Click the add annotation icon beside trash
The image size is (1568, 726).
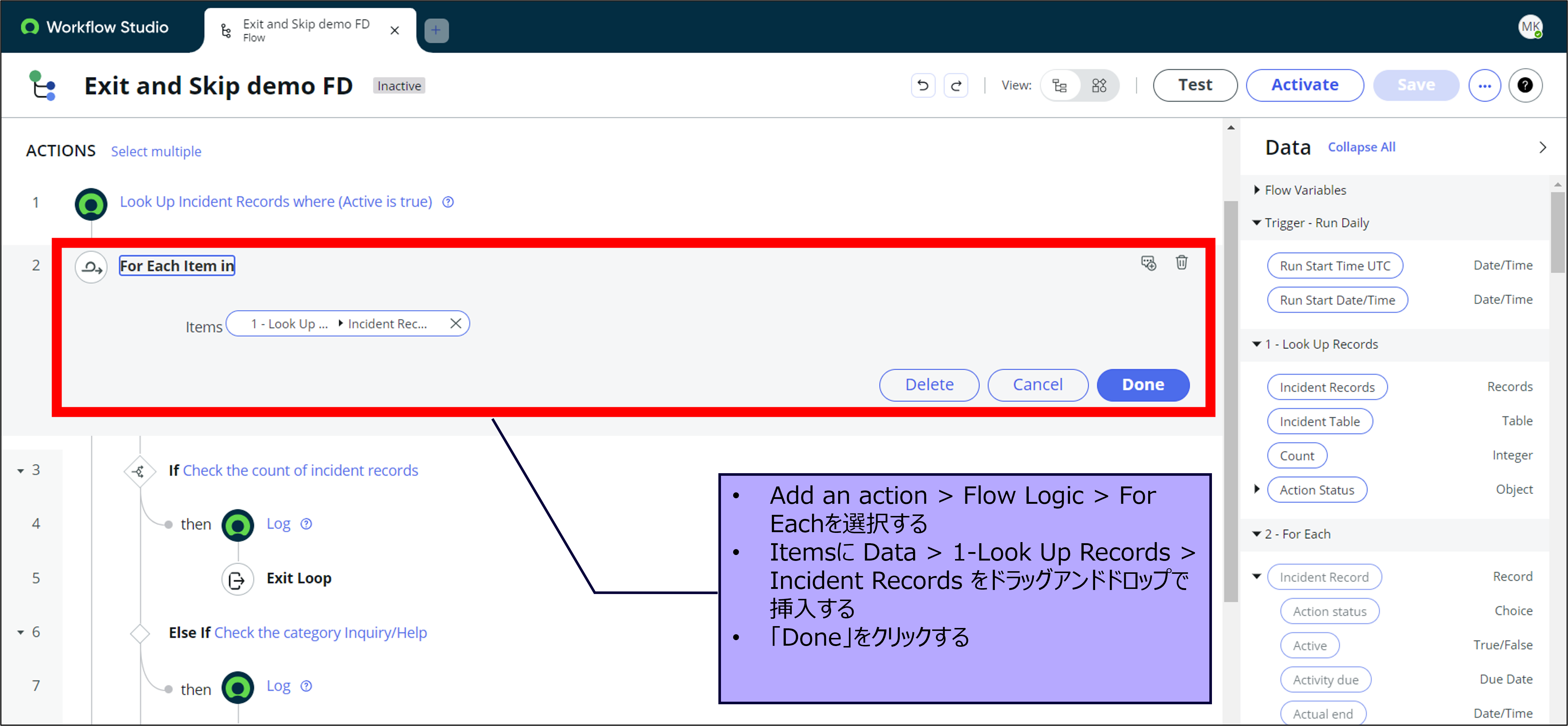click(x=1148, y=263)
